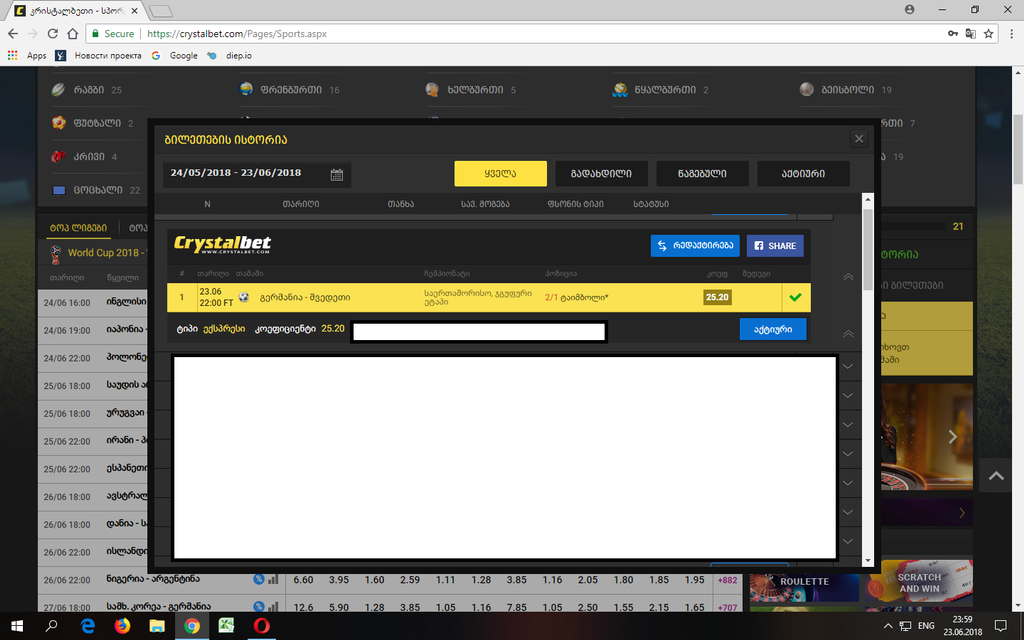Collapse the lower double-chevron next to აქტიური

click(x=848, y=334)
